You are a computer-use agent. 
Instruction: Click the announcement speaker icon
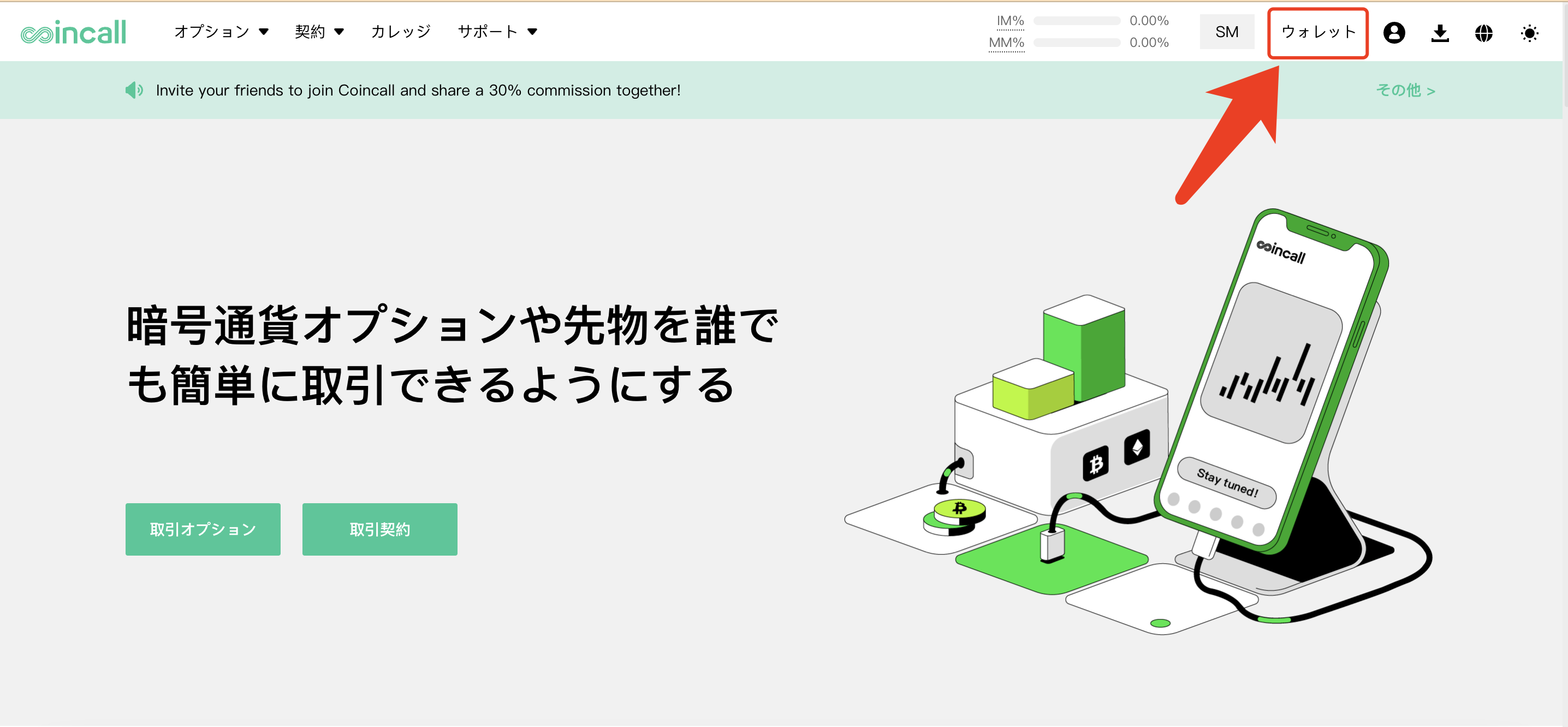134,91
